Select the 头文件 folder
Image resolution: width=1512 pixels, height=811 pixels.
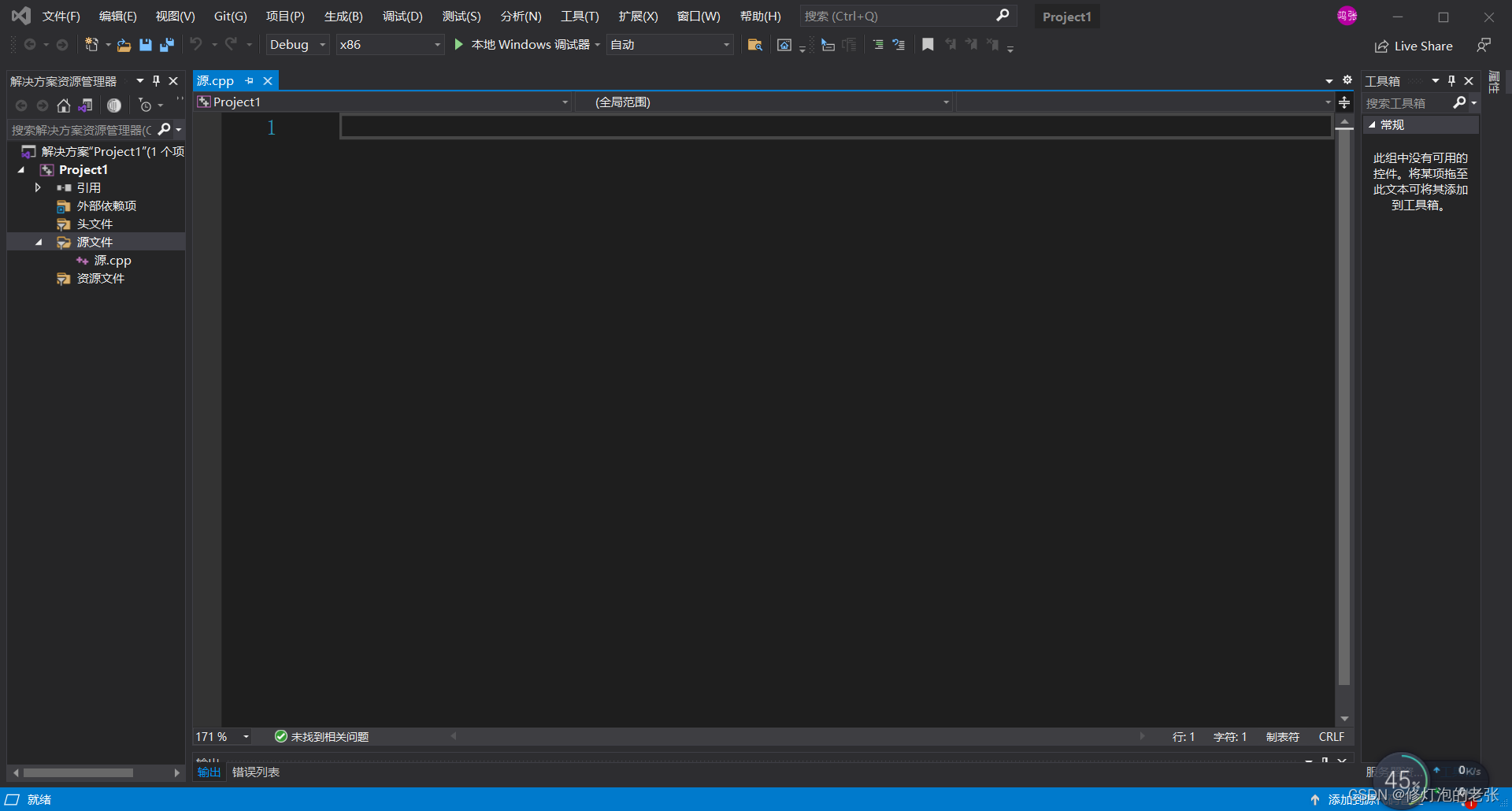[94, 224]
